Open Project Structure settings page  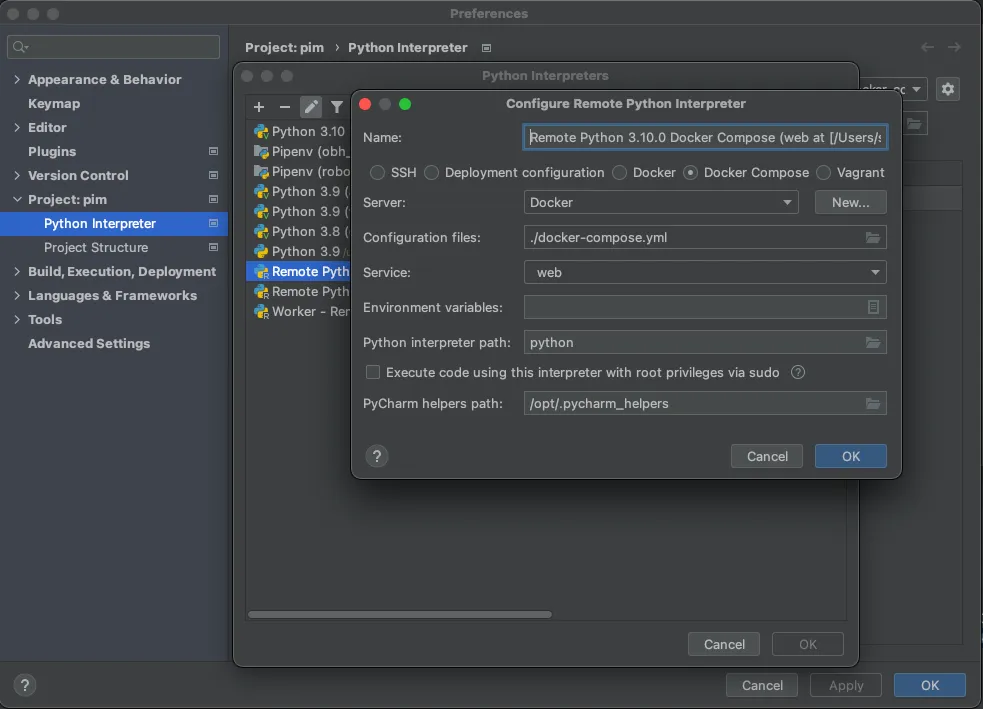96,248
